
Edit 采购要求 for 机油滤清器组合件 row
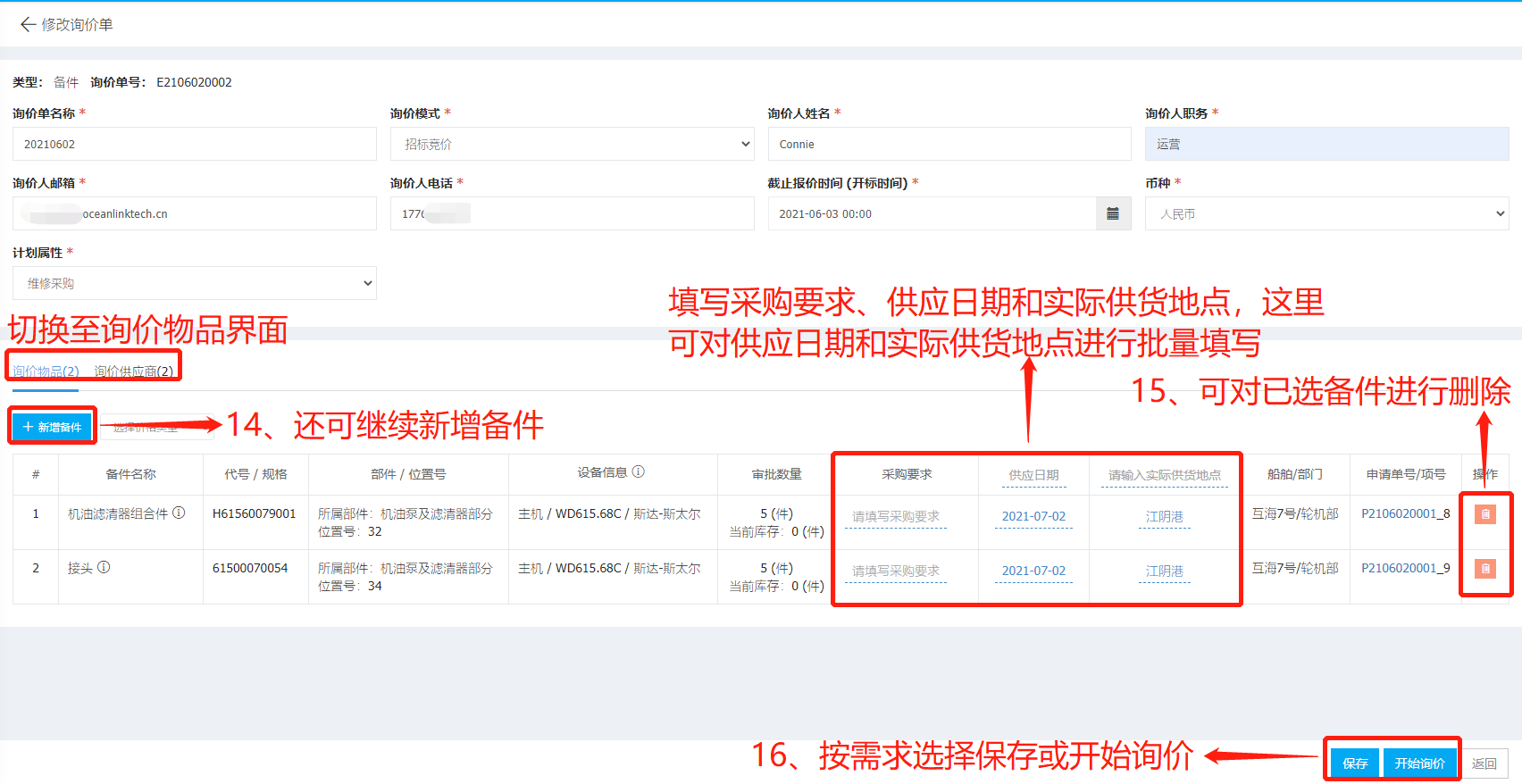(896, 517)
